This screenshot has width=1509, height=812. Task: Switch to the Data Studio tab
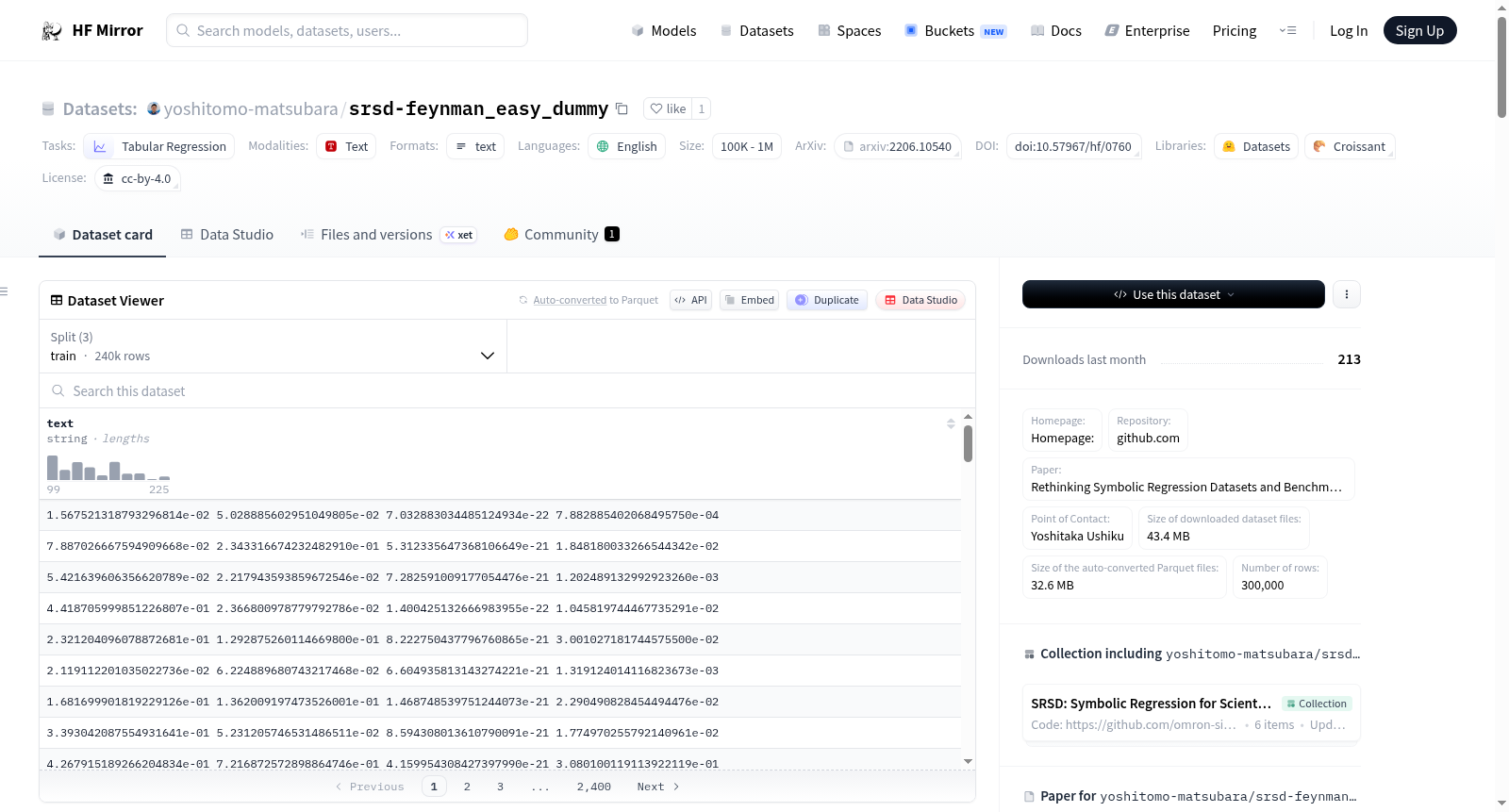click(x=227, y=235)
